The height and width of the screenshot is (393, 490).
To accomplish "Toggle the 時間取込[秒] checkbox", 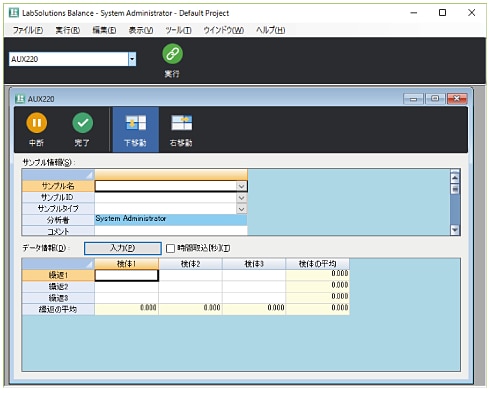I will tap(170, 248).
